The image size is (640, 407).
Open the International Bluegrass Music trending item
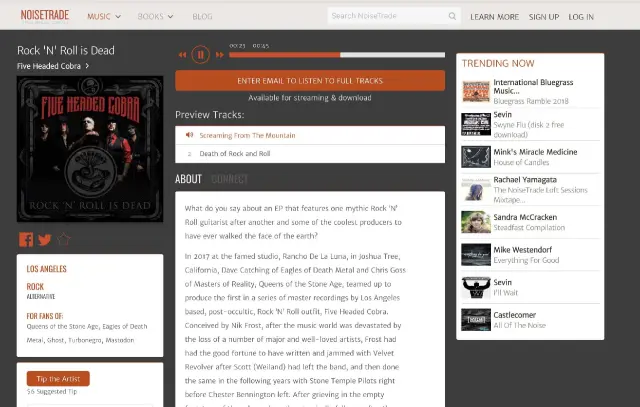tap(533, 87)
